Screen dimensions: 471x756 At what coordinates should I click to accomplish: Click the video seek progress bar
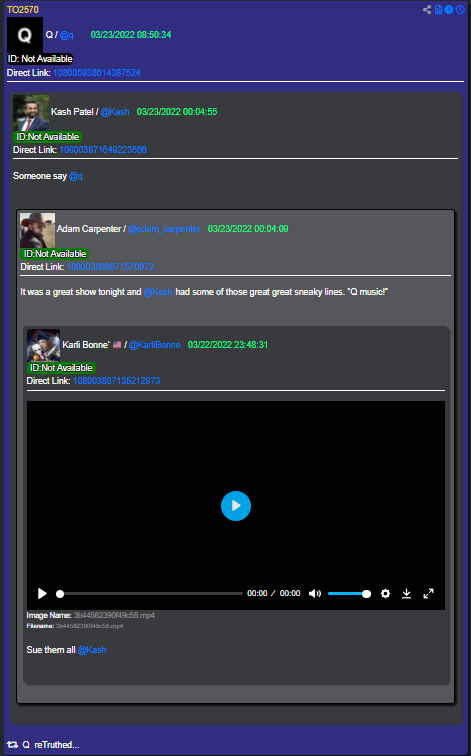(149, 594)
